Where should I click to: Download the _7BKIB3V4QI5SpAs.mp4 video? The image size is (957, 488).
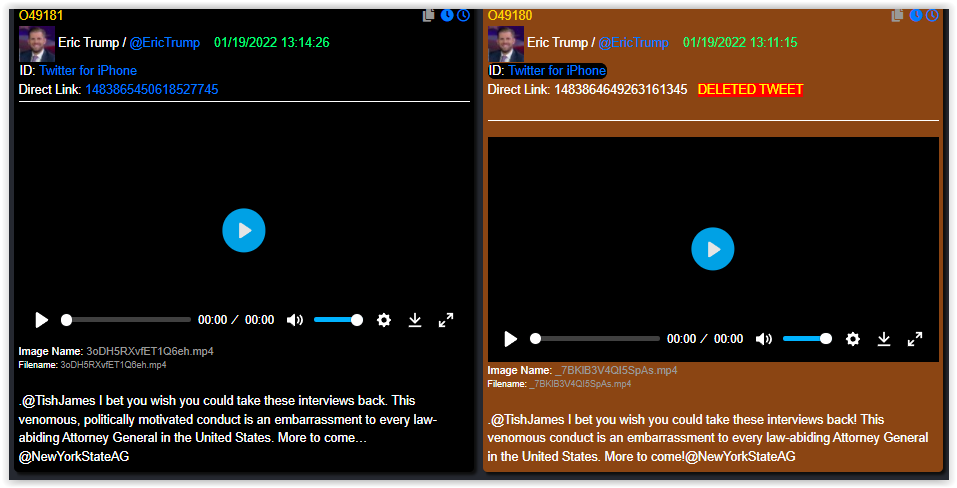tap(884, 339)
